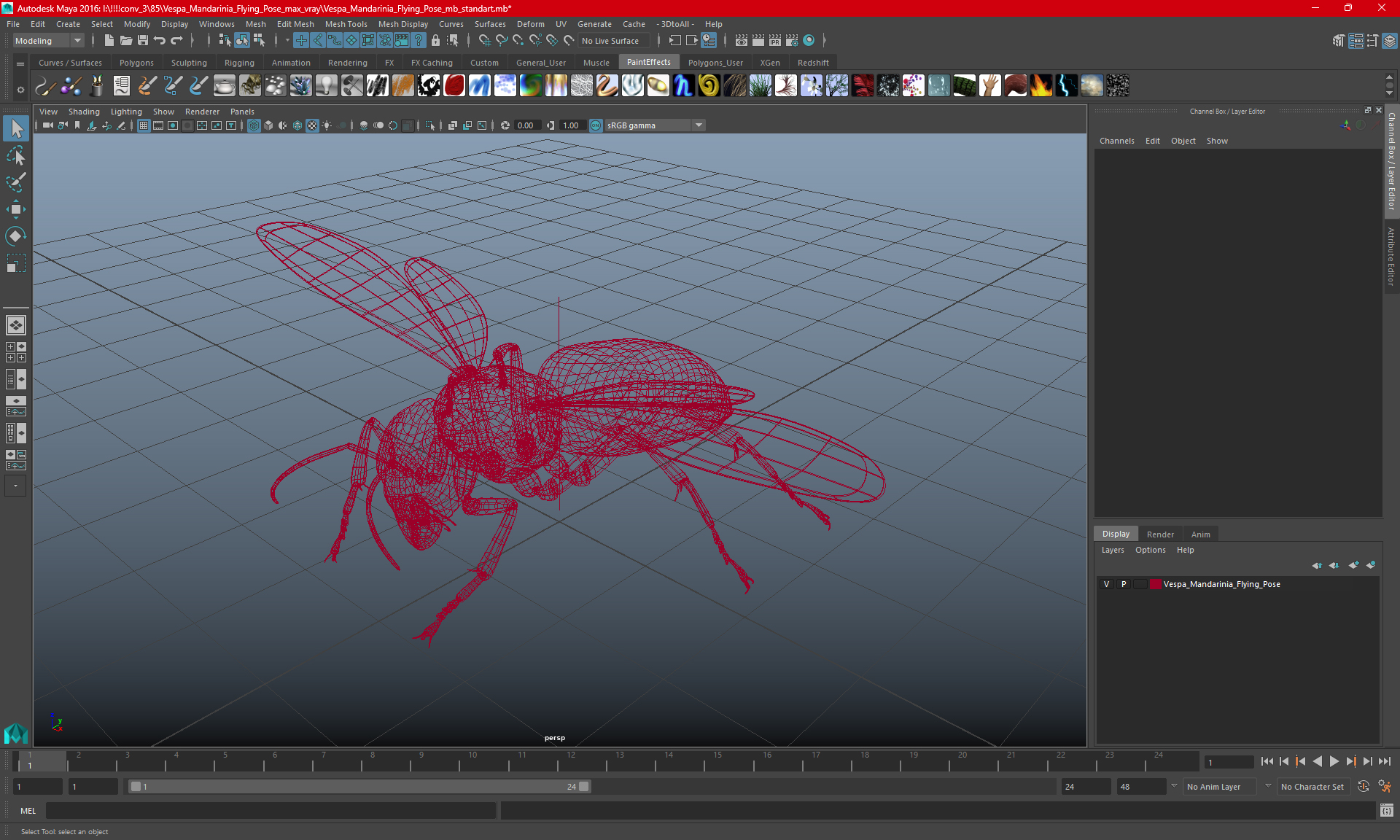Open the Mesh Tools menu

[x=346, y=24]
